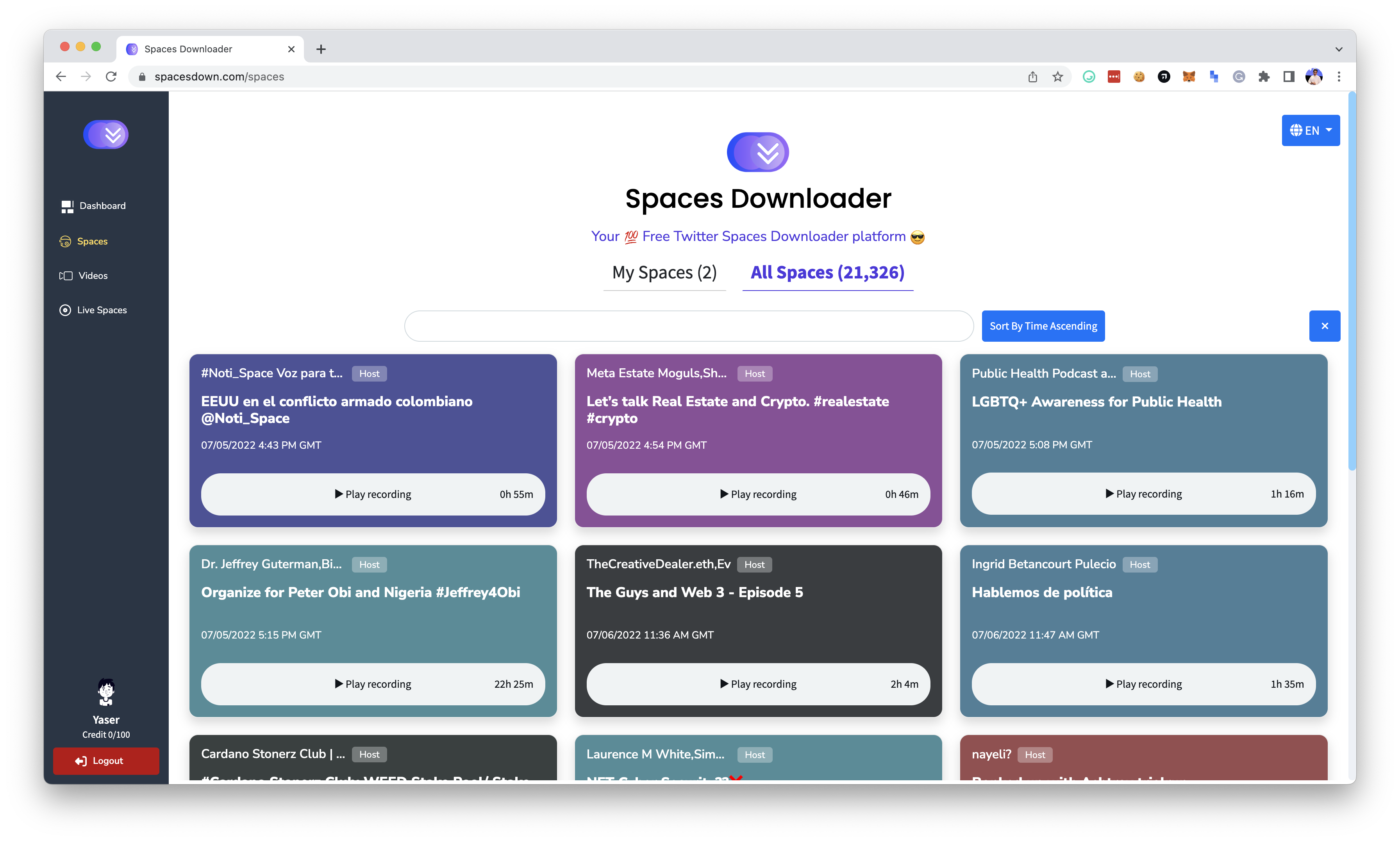Click the site lock icon
The width and height of the screenshot is (1400, 842).
[x=142, y=77]
